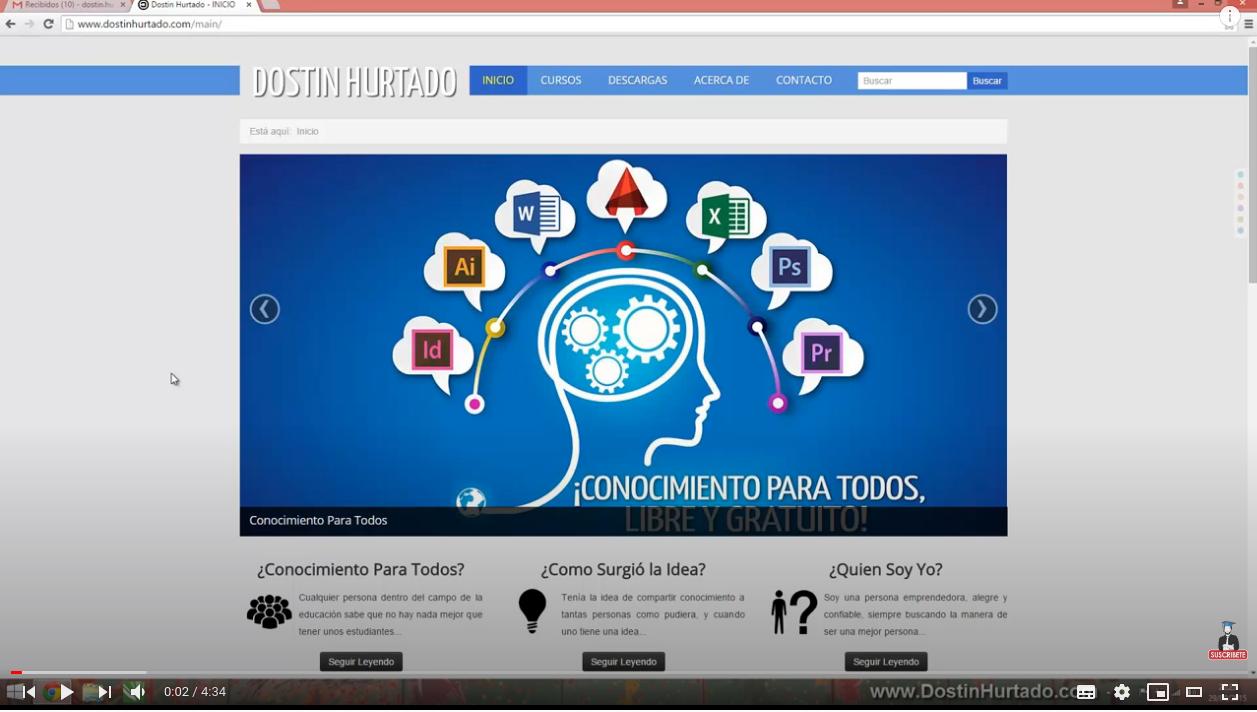Click the DOSTIN HURTADO site logo
The image size is (1257, 712).
pyautogui.click(x=355, y=81)
